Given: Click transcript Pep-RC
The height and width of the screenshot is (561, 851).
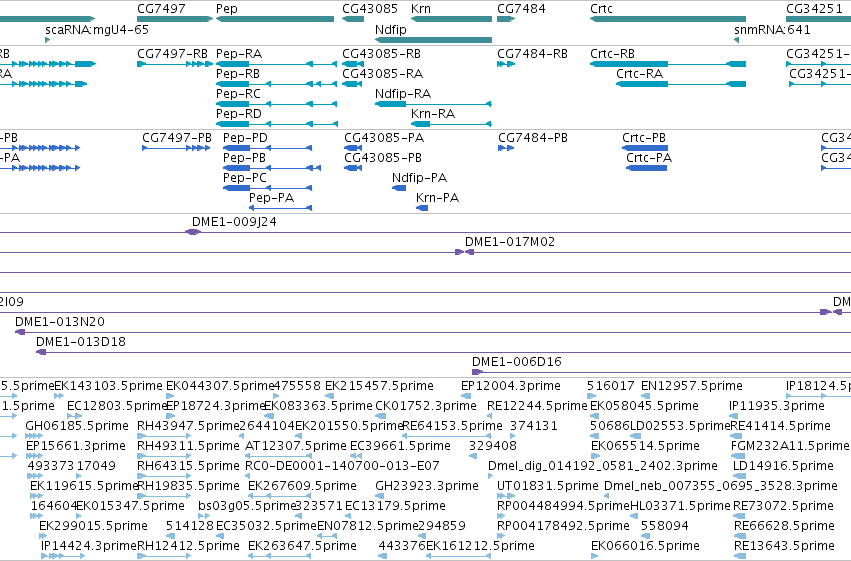Looking at the screenshot, I should point(238,94).
